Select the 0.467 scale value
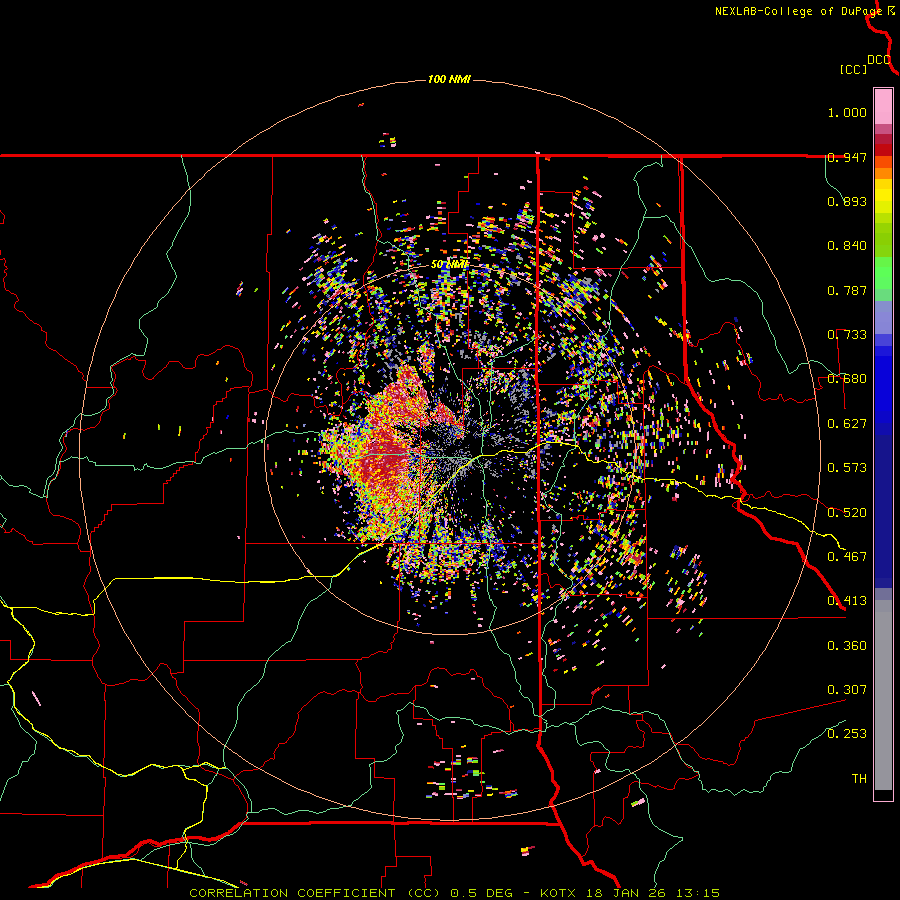This screenshot has height=900, width=900. [x=847, y=556]
